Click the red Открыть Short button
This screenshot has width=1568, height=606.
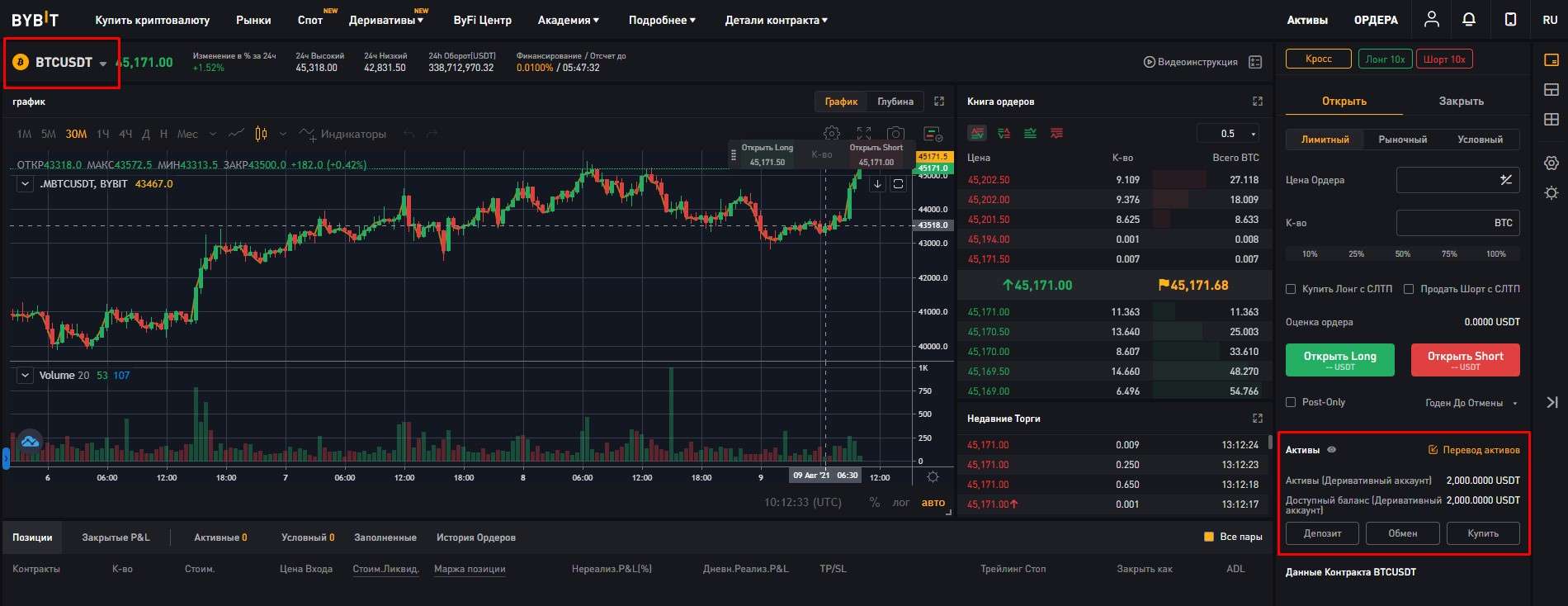[x=1465, y=360]
